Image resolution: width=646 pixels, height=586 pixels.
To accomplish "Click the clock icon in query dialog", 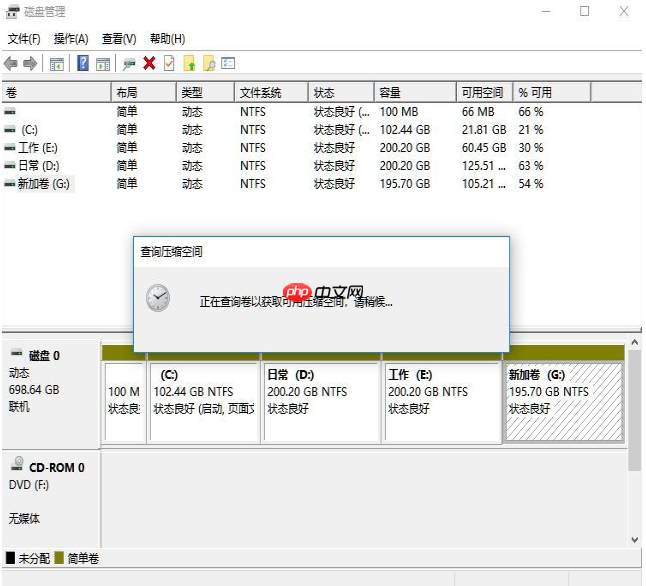I will pyautogui.click(x=158, y=298).
